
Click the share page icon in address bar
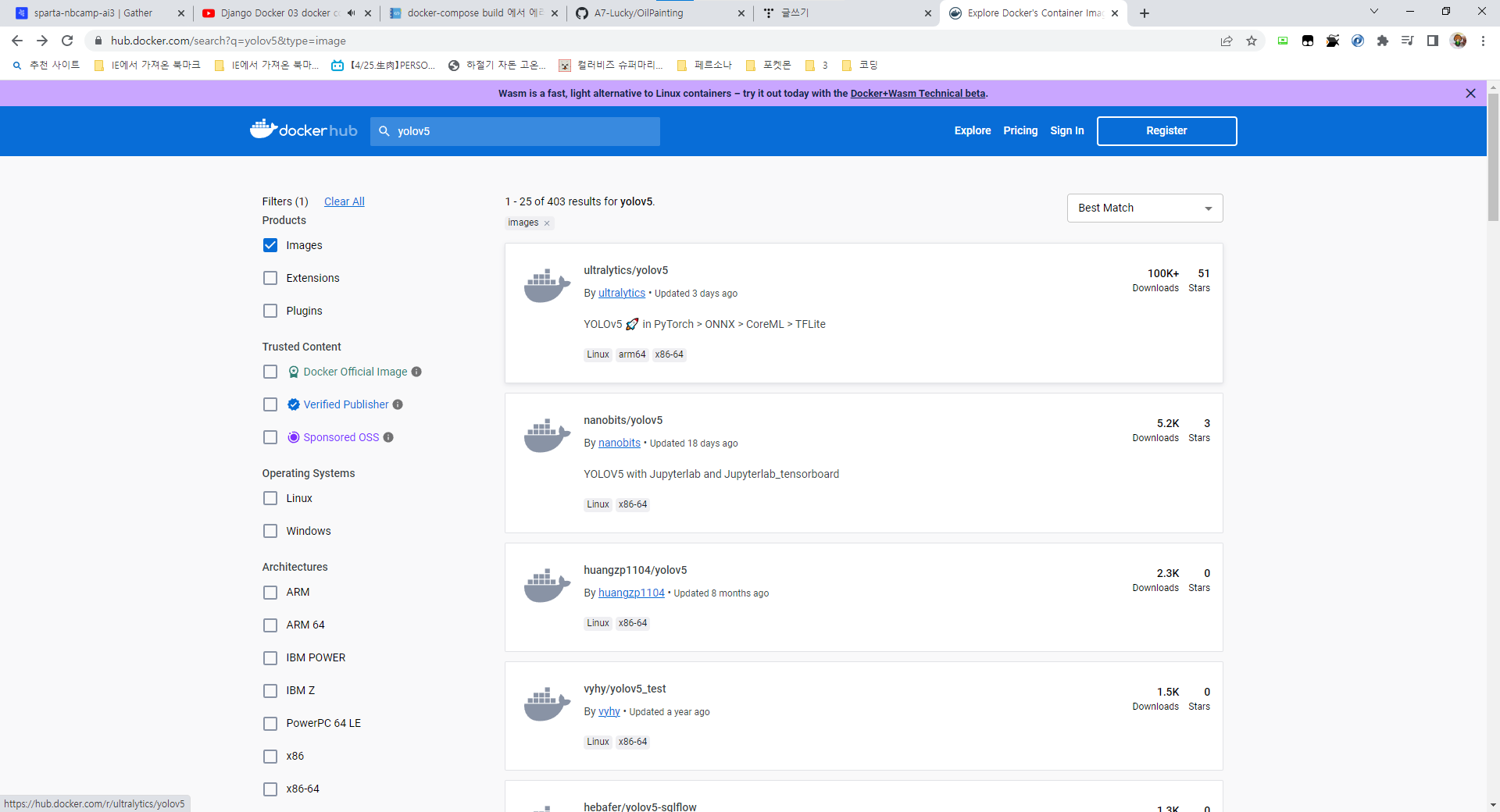[1227, 41]
